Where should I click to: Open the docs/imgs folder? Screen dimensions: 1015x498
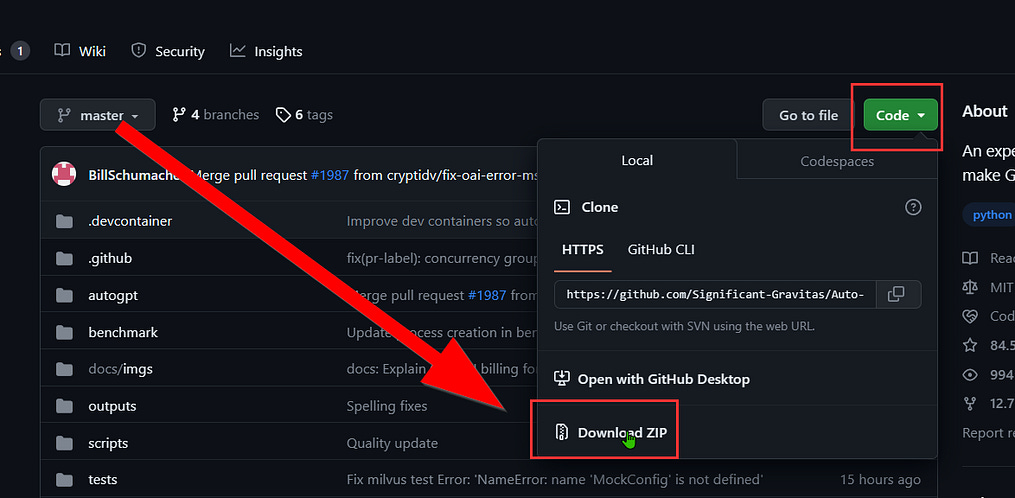pyautogui.click(x=120, y=370)
